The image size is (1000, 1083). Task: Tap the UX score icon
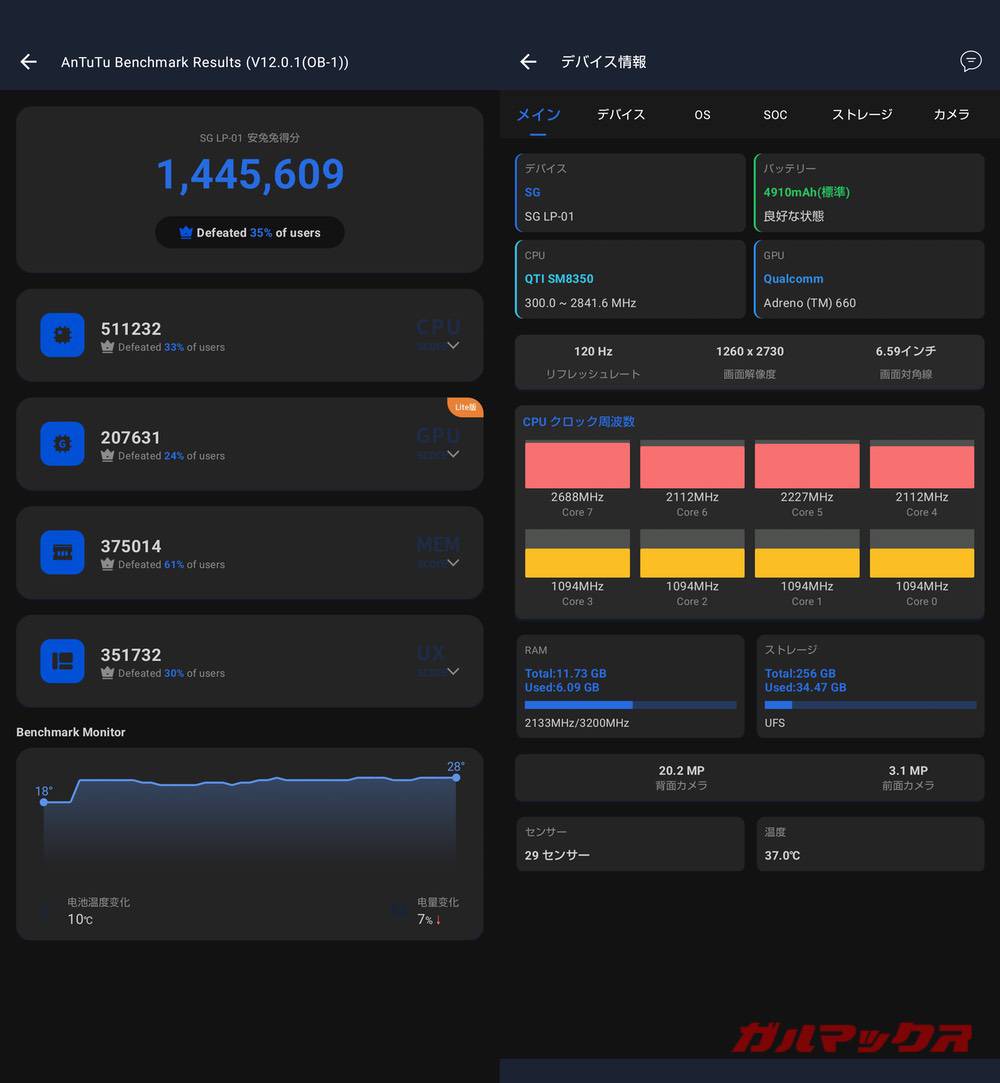click(x=62, y=661)
